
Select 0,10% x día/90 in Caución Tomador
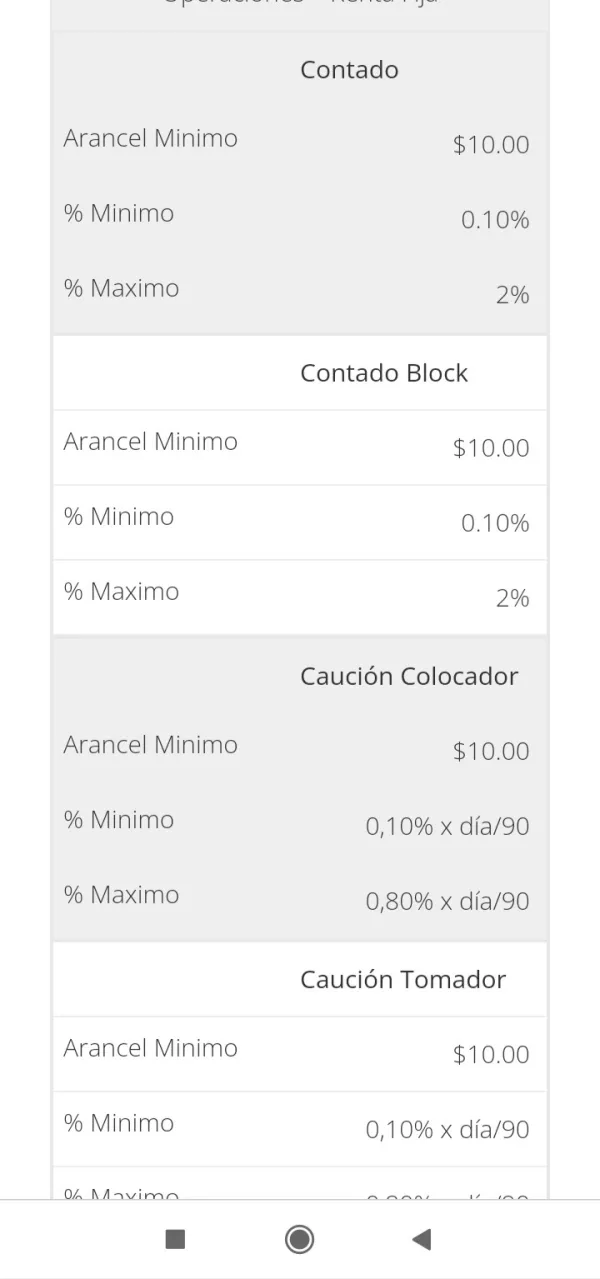[x=447, y=1129]
